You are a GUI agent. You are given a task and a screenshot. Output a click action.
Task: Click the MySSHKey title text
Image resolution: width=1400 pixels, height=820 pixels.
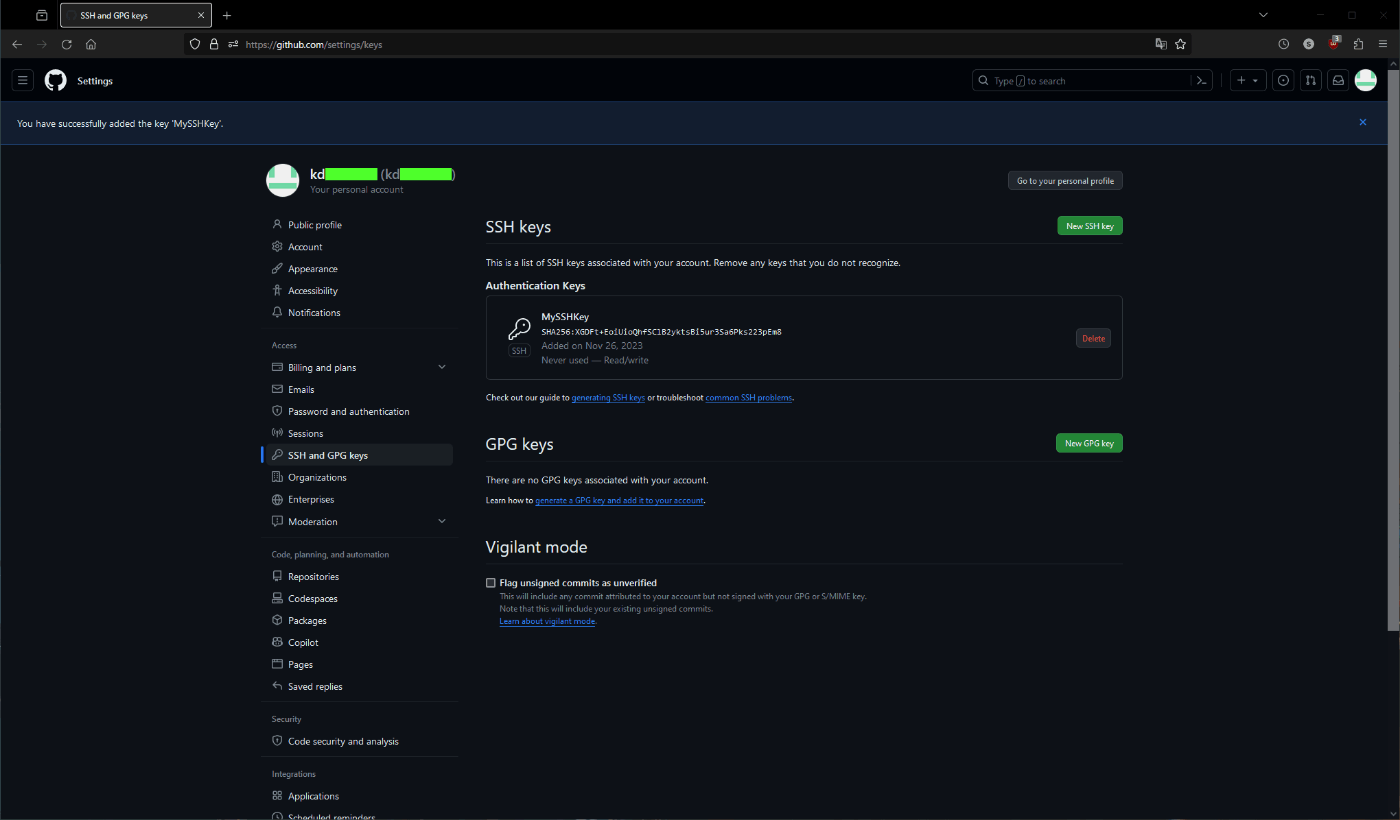[x=565, y=317]
